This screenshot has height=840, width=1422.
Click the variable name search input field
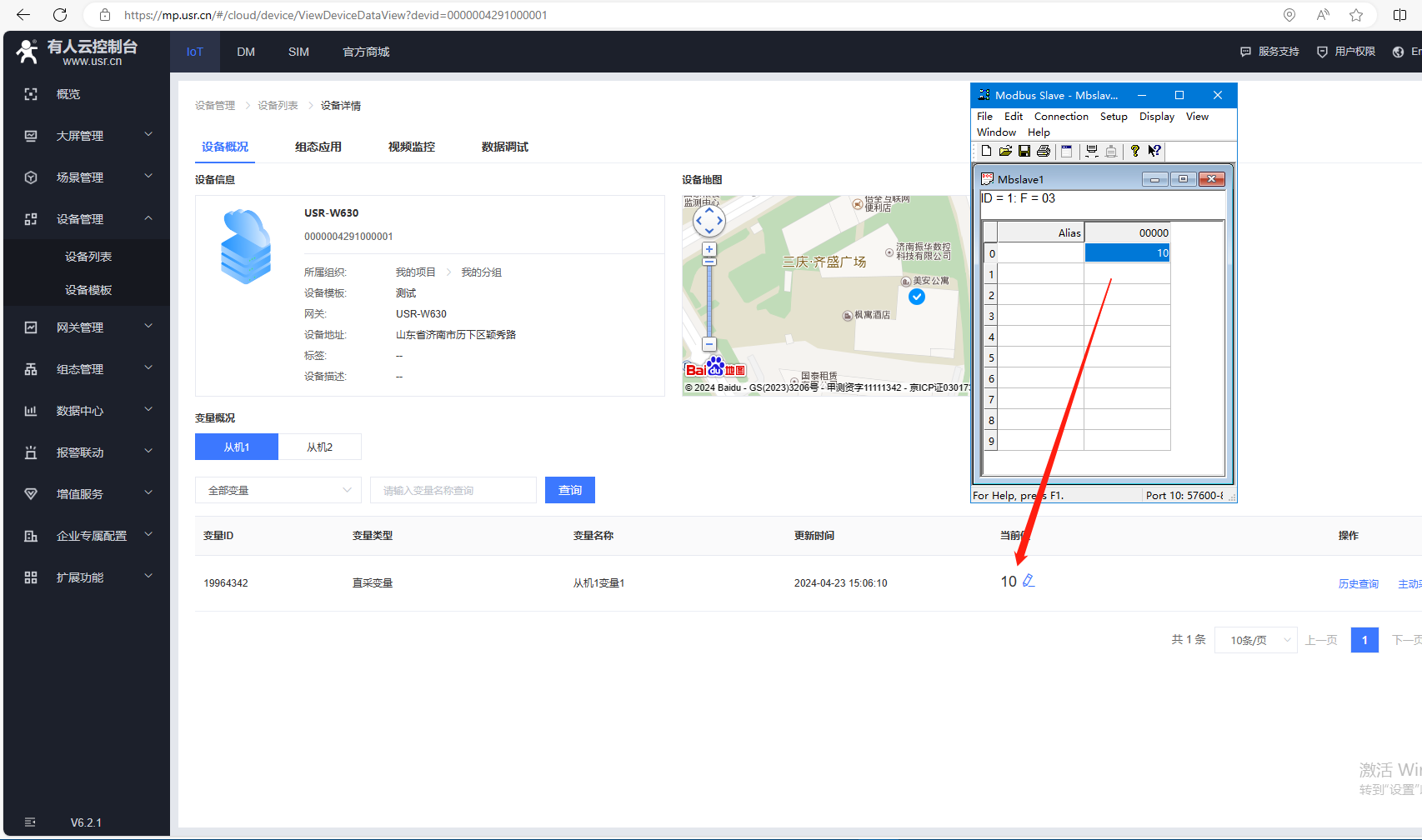point(453,491)
